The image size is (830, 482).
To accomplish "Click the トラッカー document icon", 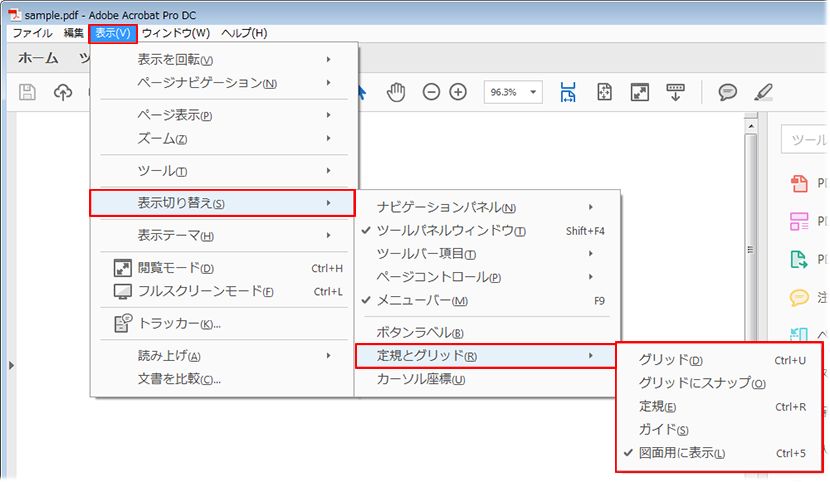I will (123, 323).
